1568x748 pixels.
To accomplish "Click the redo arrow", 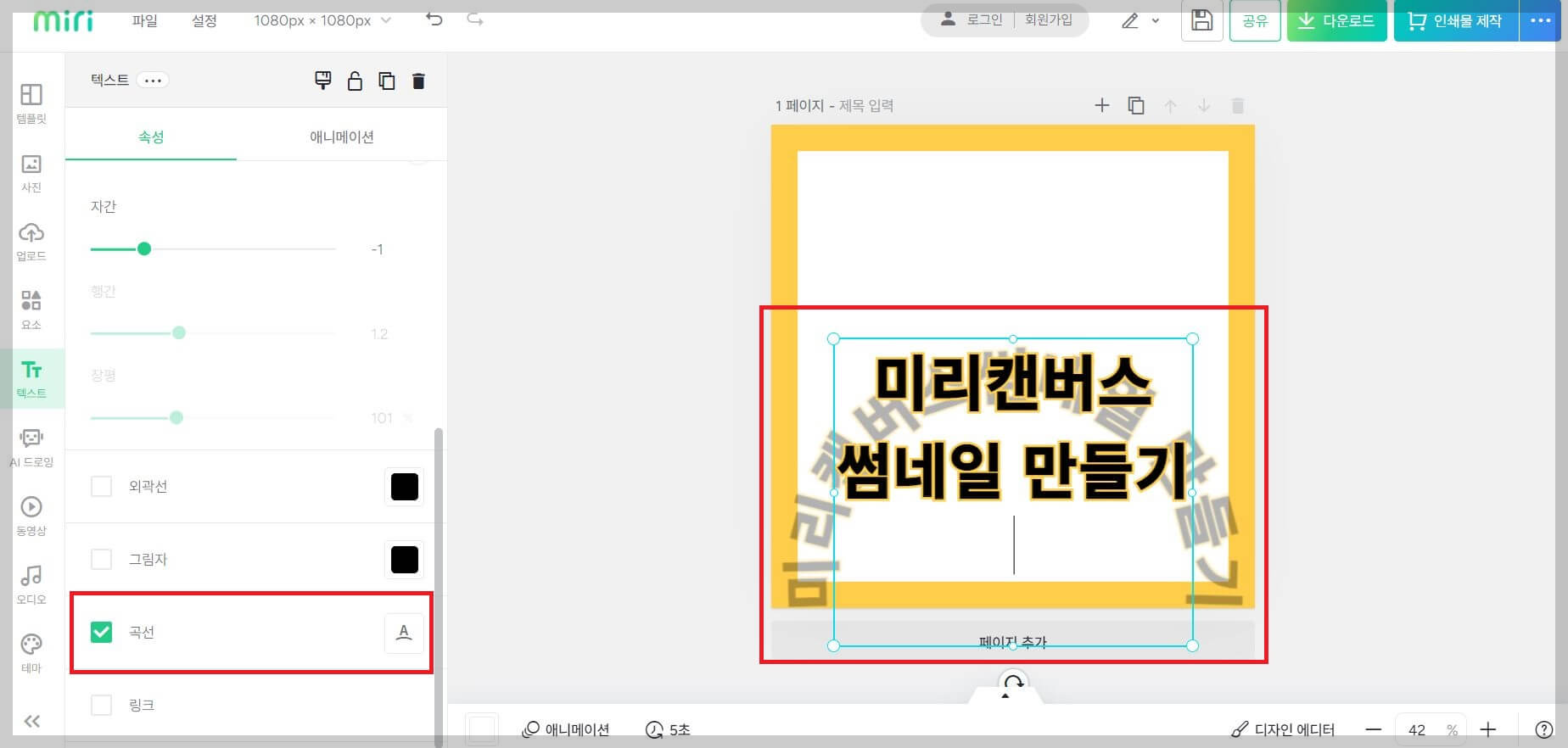I will 475,20.
